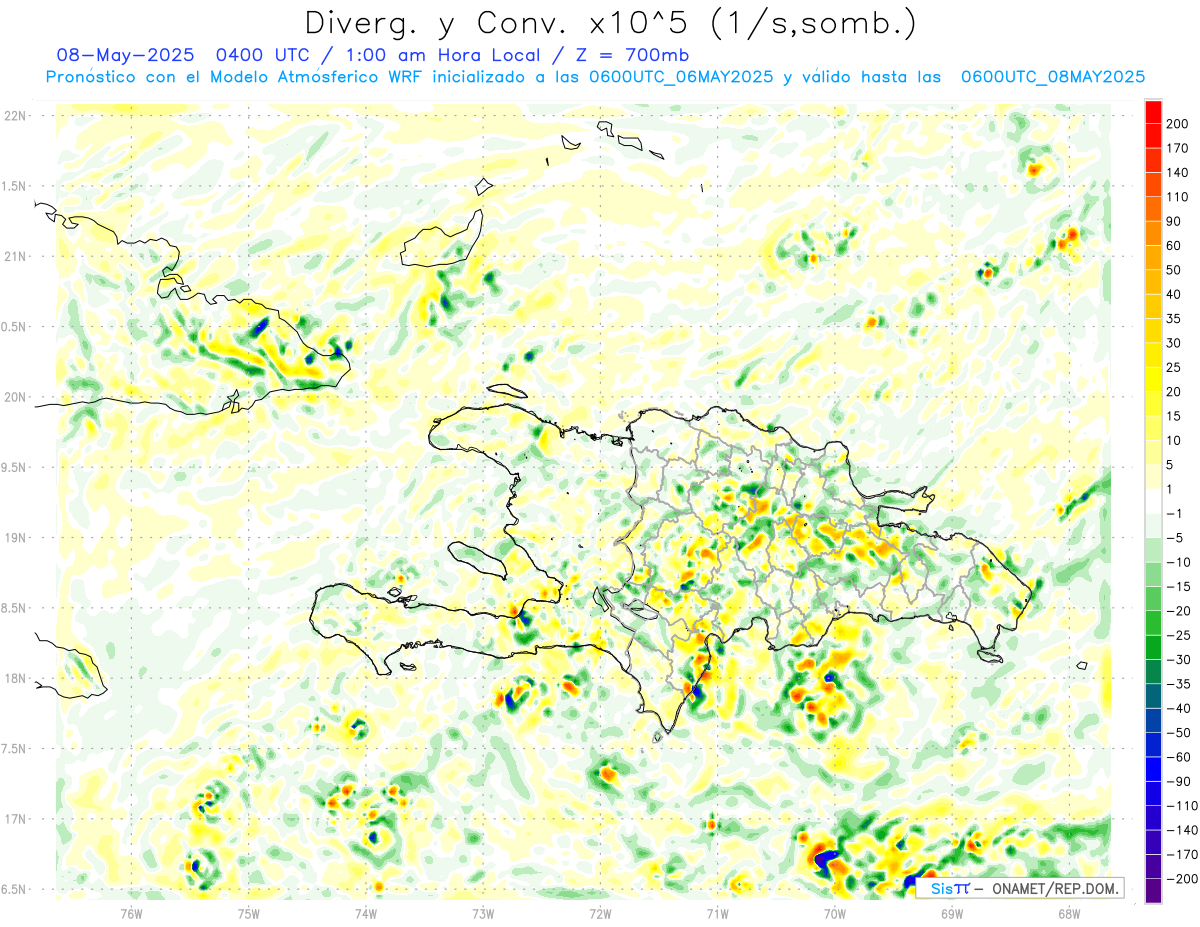Click the longitude label '76W'

point(131,913)
